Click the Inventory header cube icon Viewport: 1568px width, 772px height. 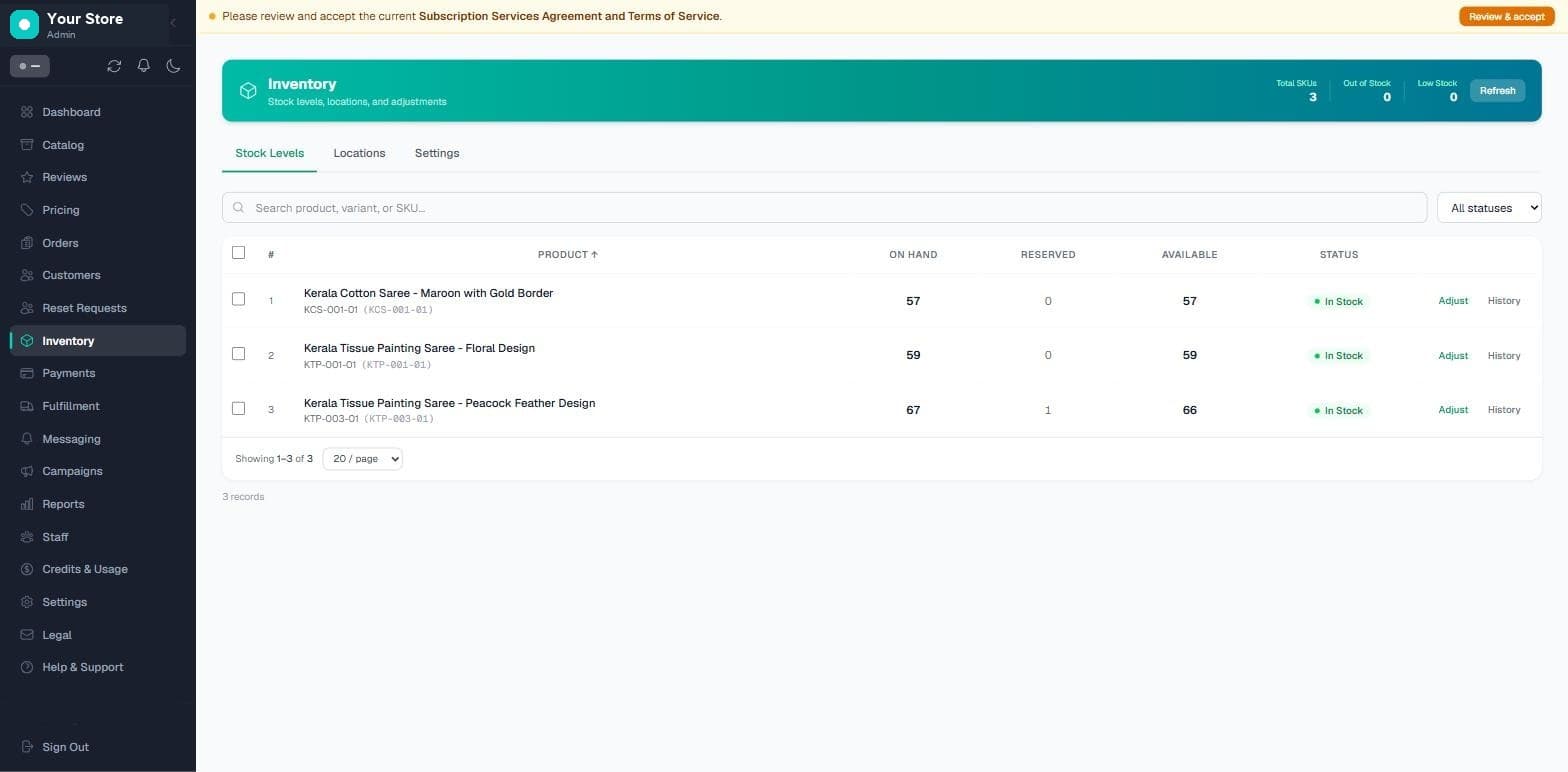[248, 91]
